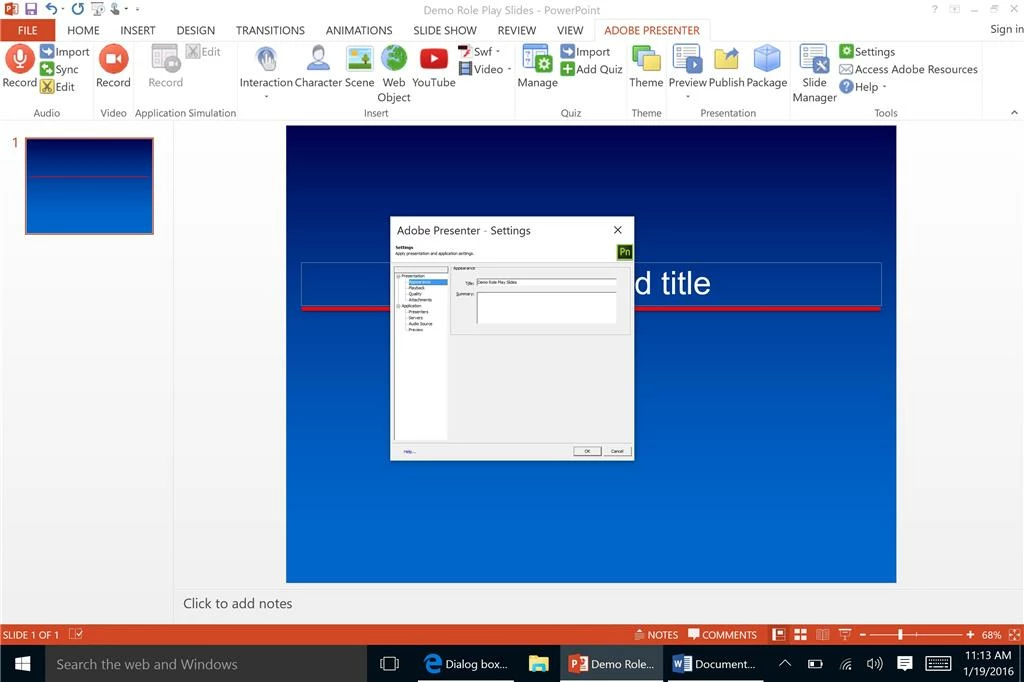The height and width of the screenshot is (682, 1024).
Task: Open the Audio Sync tool
Action: coord(59,69)
